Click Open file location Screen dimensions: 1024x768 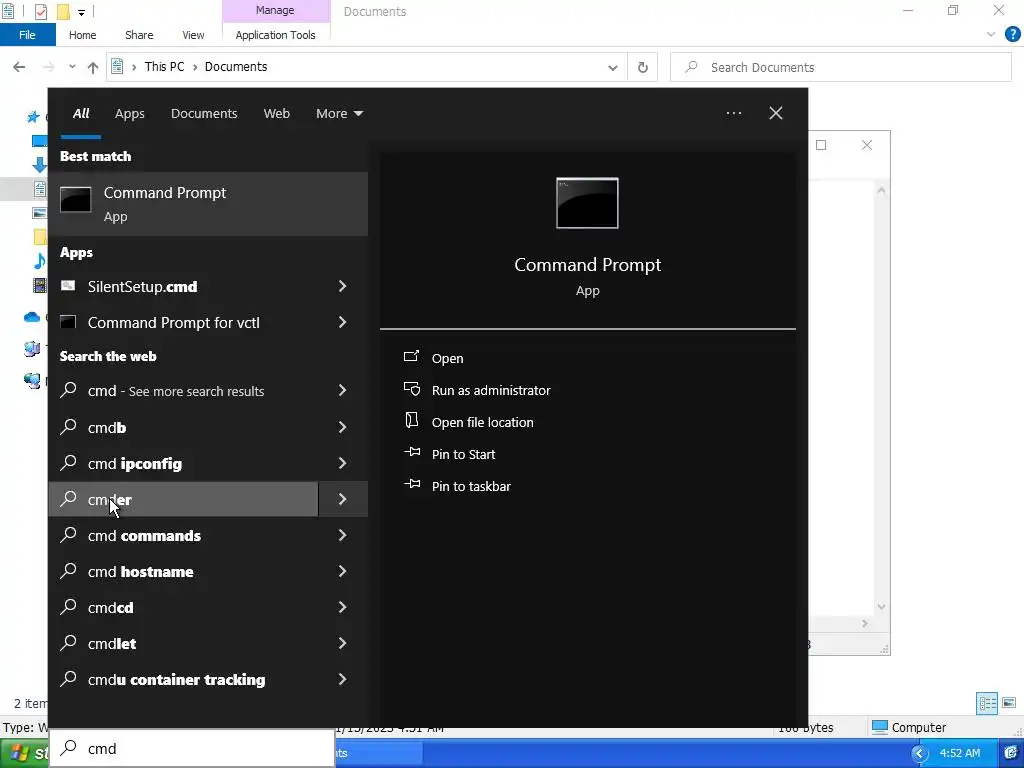[483, 422]
